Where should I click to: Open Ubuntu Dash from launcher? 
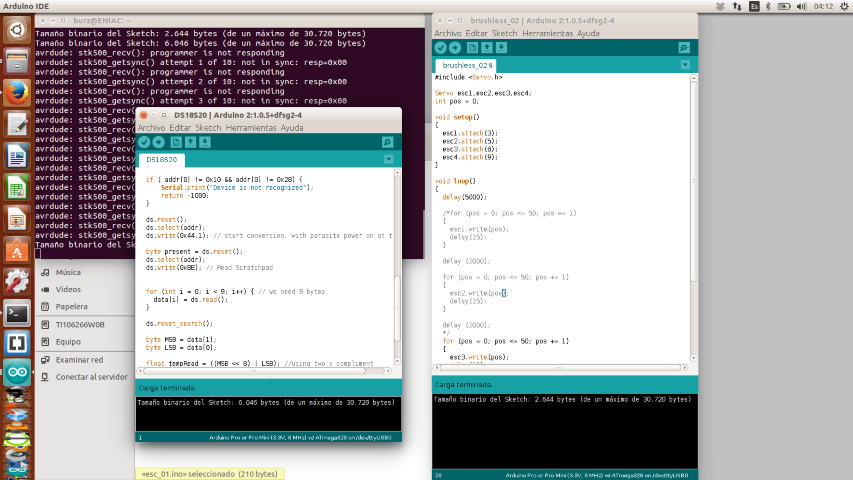tap(17, 29)
